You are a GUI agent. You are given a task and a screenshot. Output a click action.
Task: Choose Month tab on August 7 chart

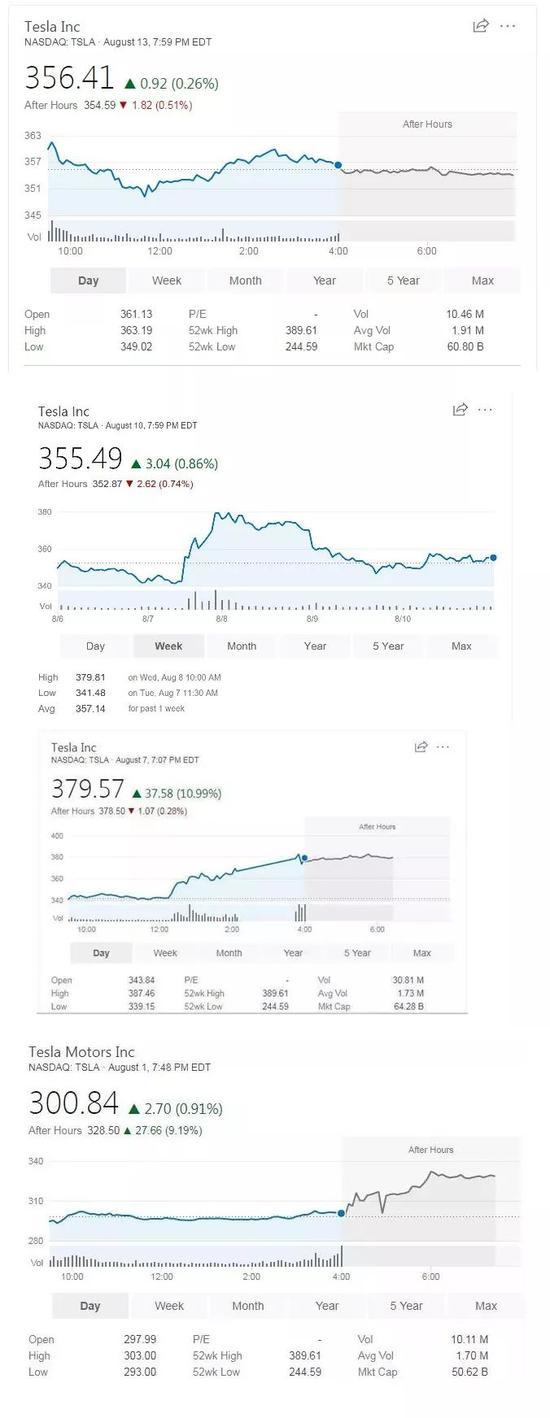(229, 953)
